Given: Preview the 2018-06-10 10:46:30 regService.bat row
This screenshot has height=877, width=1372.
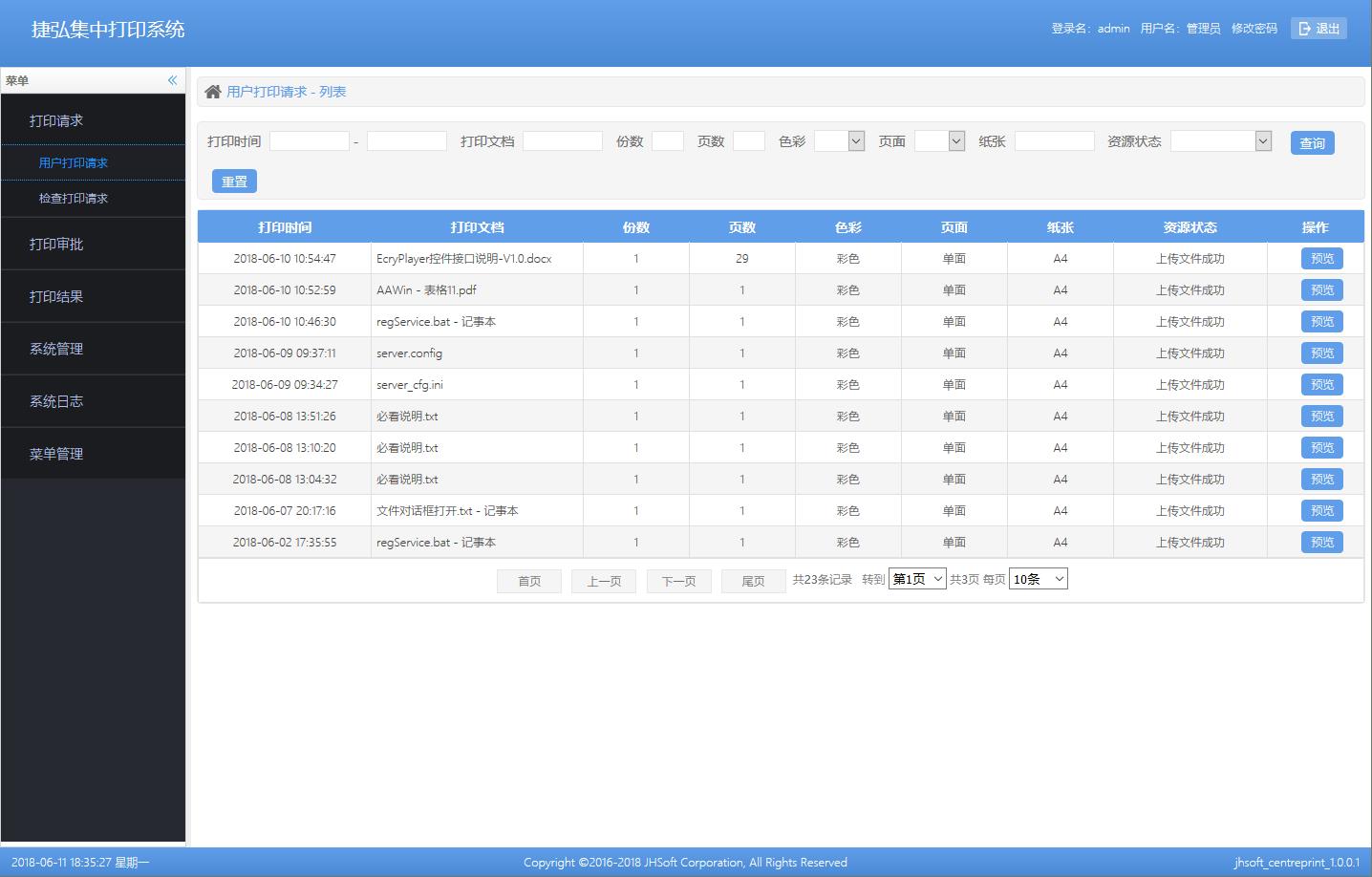Looking at the screenshot, I should 1322,322.
